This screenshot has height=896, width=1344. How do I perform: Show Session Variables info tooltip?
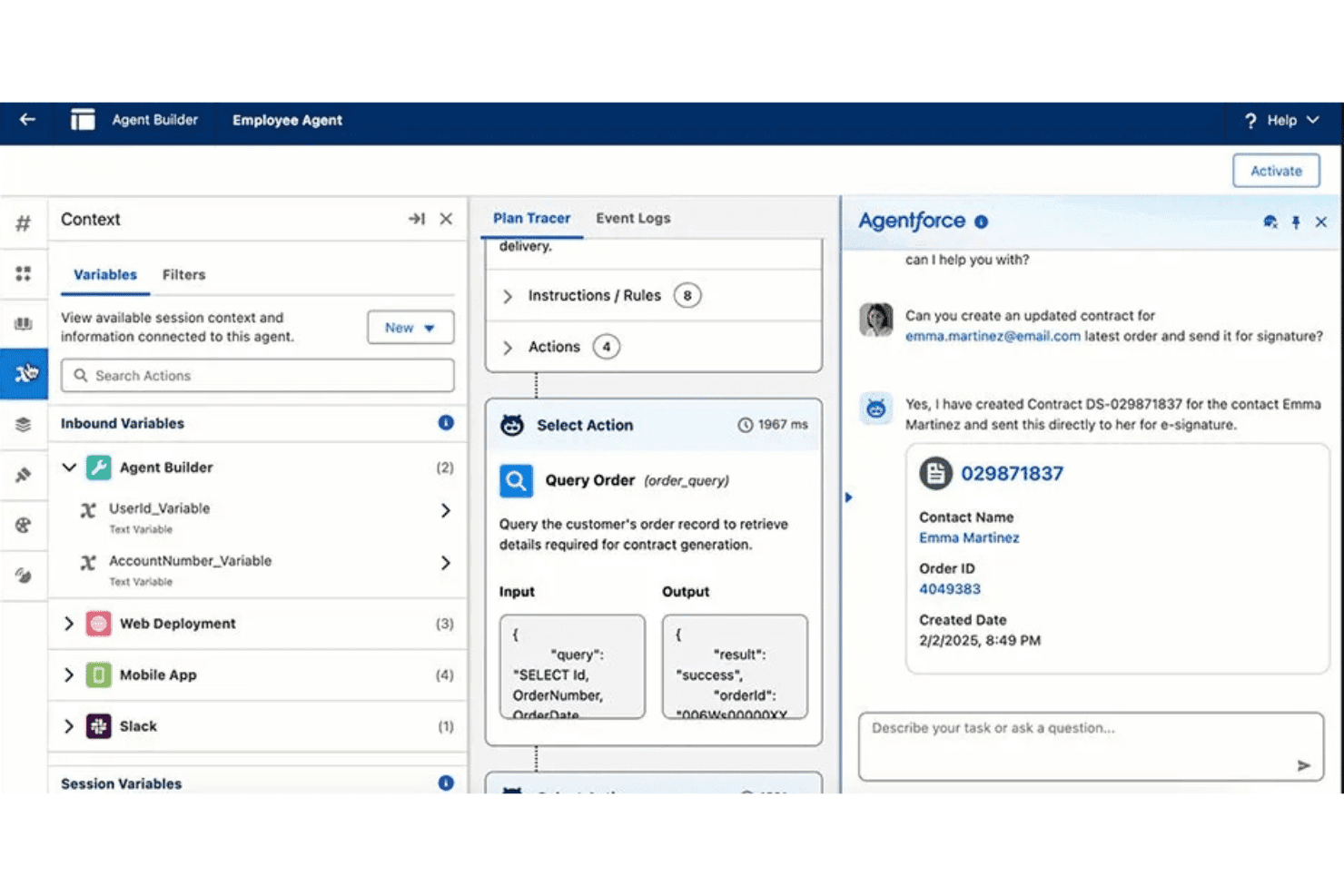pyautogui.click(x=446, y=783)
